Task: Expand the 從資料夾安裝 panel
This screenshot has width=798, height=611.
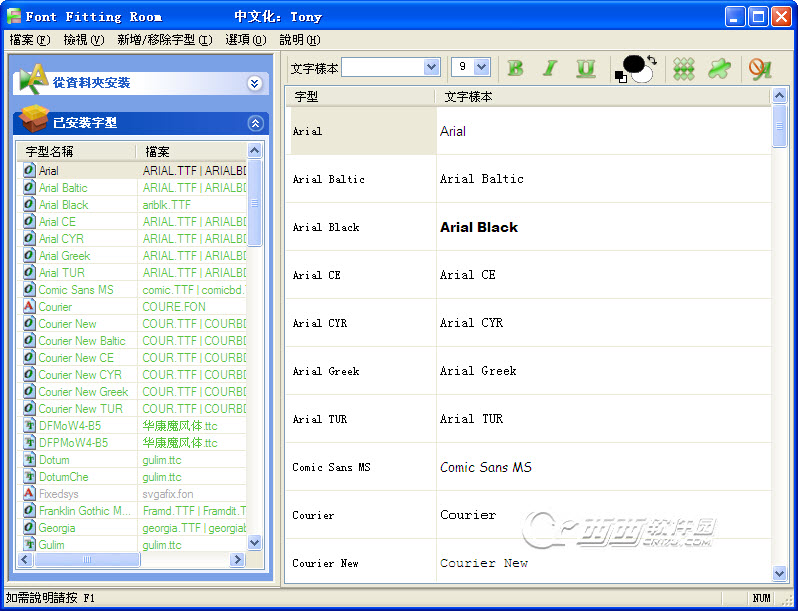Action: pos(255,83)
